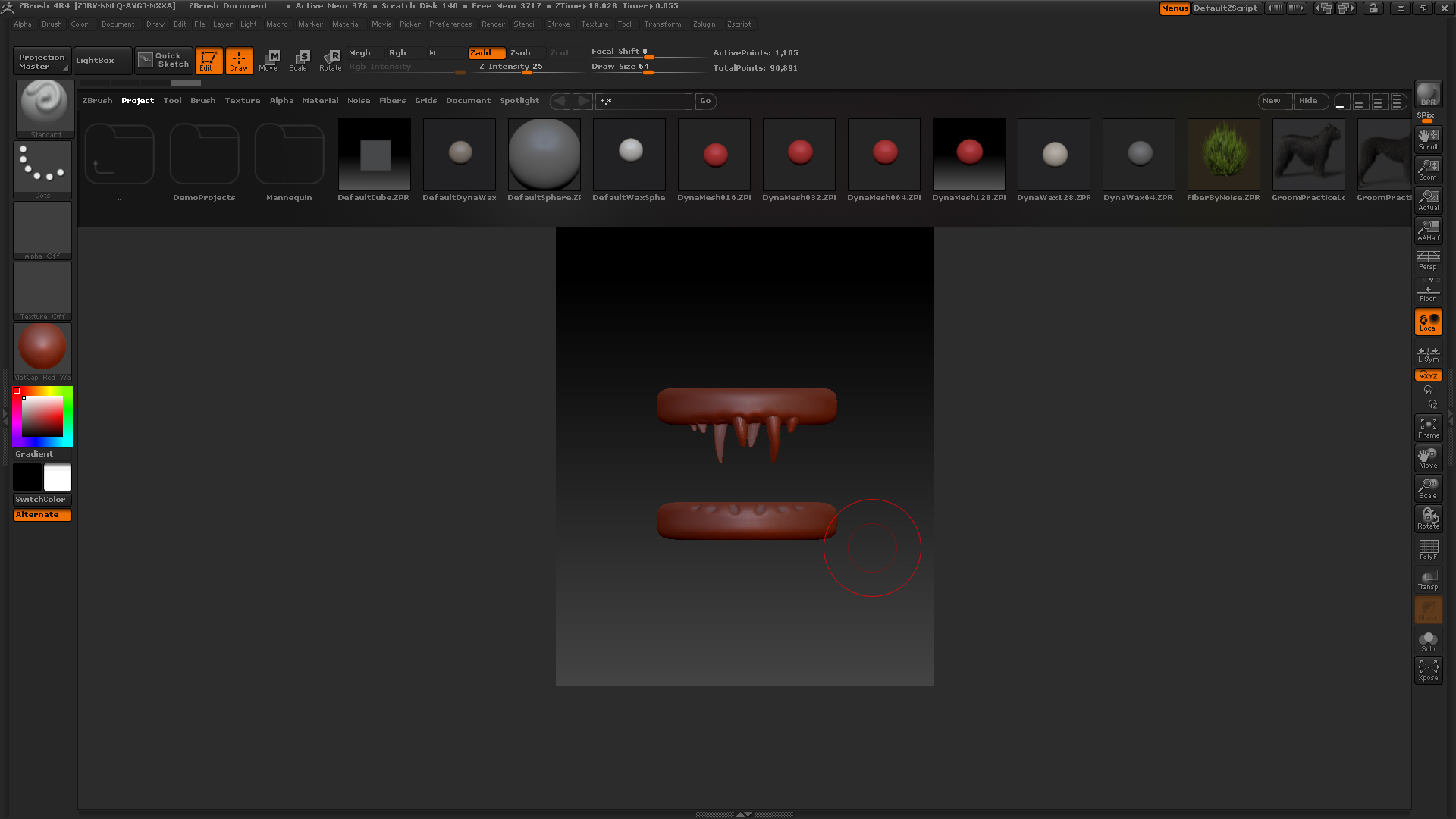Click the New project button
The width and height of the screenshot is (1456, 819).
1271,100
